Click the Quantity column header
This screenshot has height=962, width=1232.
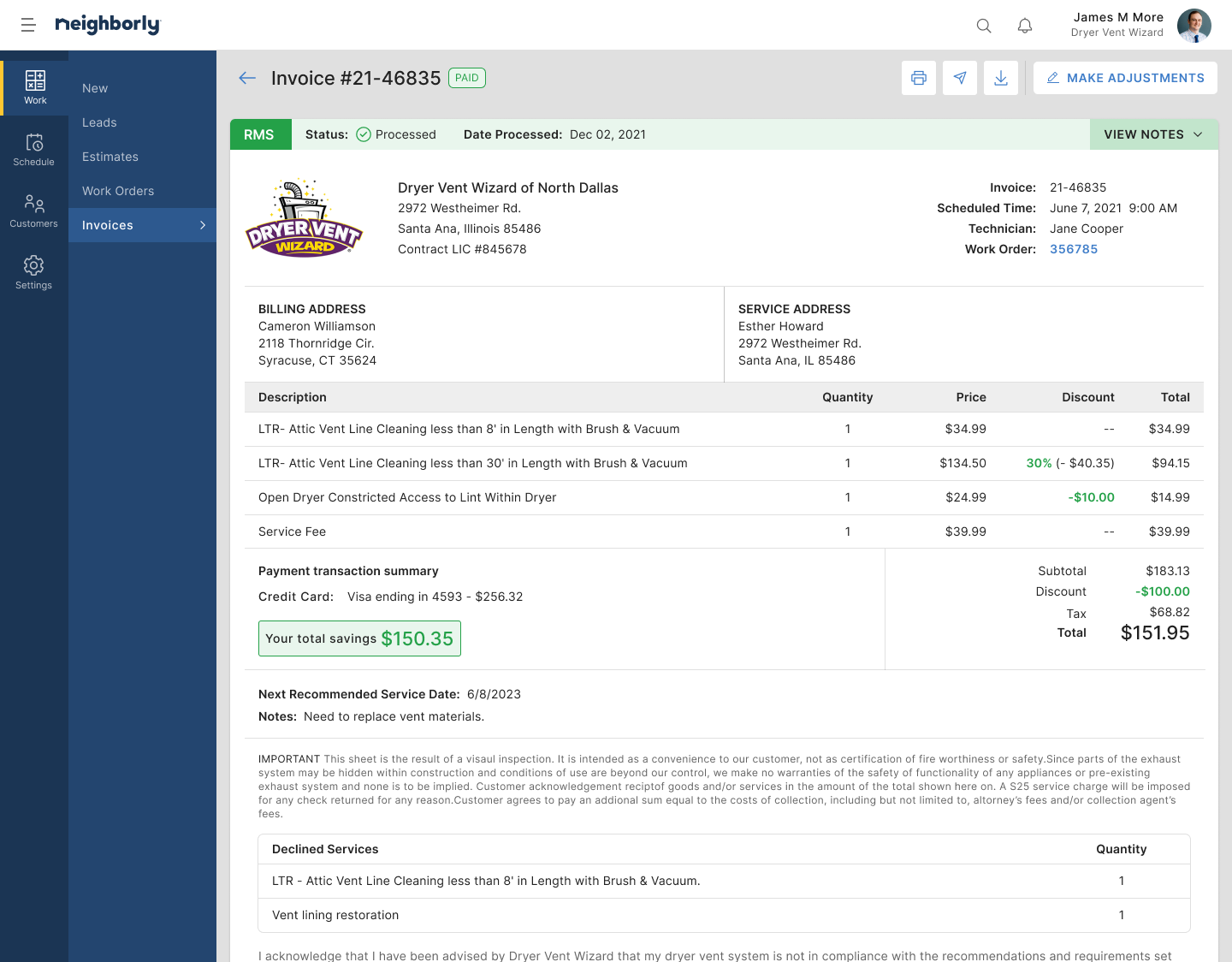click(848, 397)
